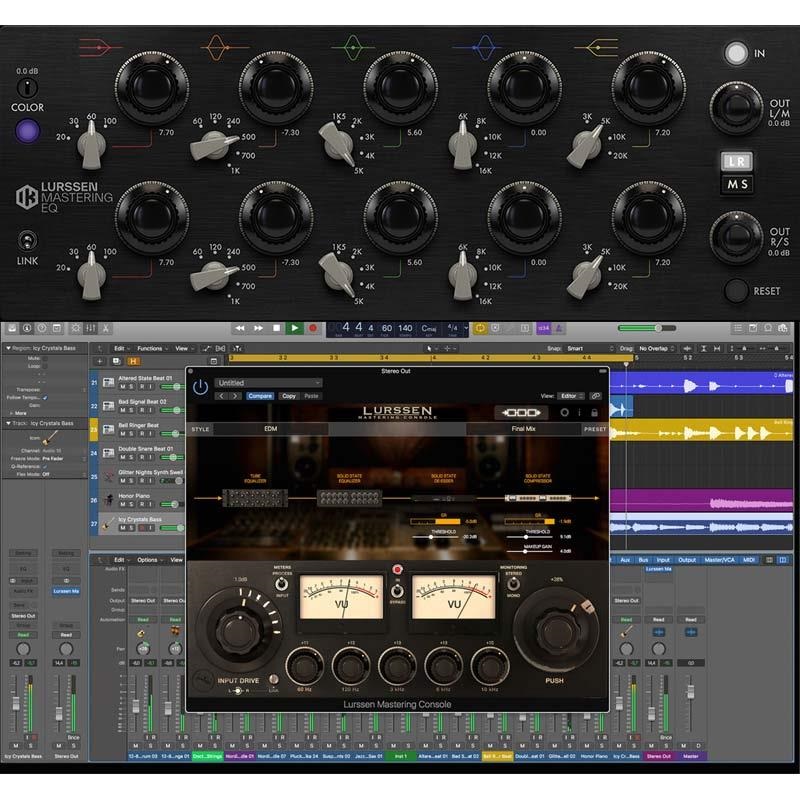Open Smart Controls icon in control bar

click(76, 328)
